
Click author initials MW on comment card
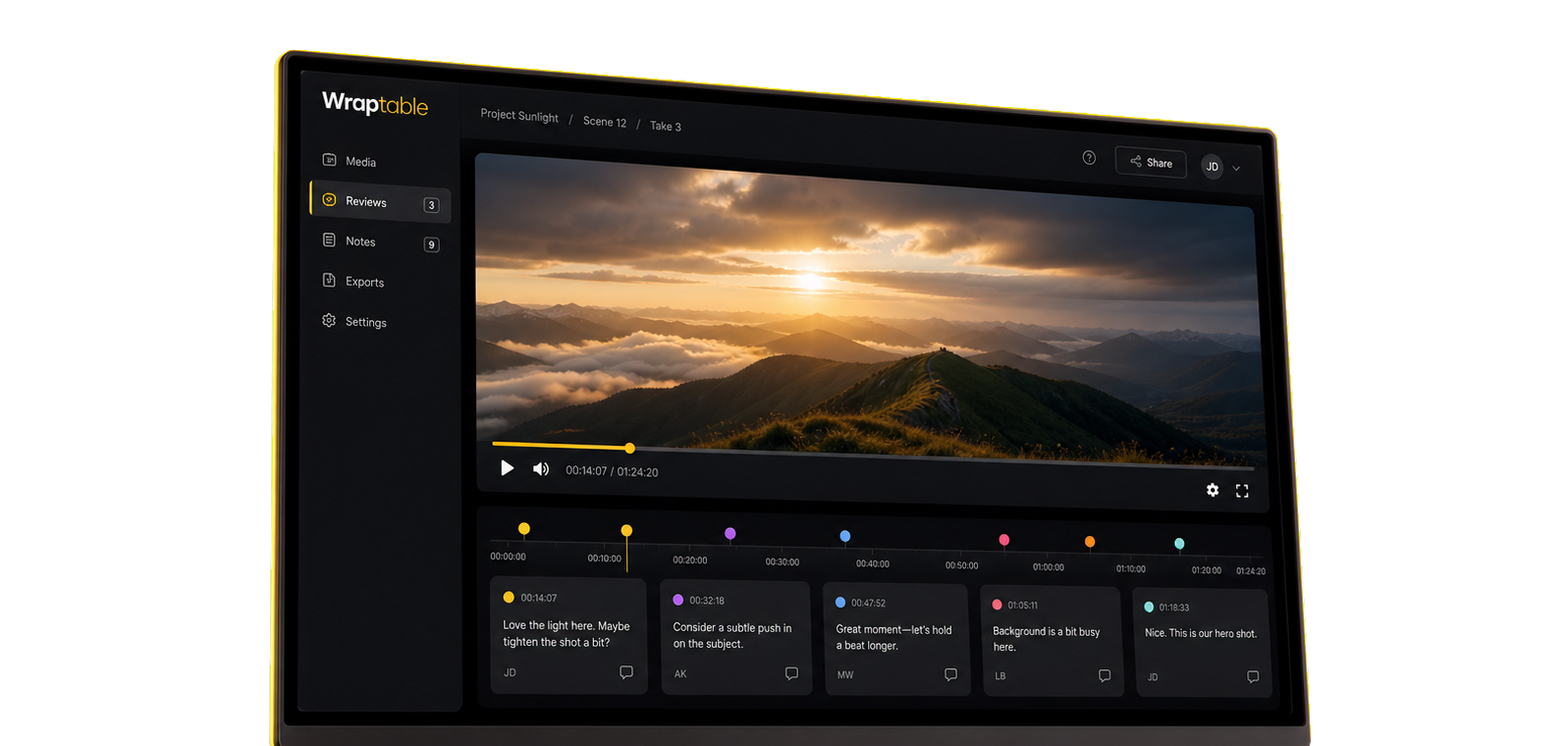pos(845,675)
